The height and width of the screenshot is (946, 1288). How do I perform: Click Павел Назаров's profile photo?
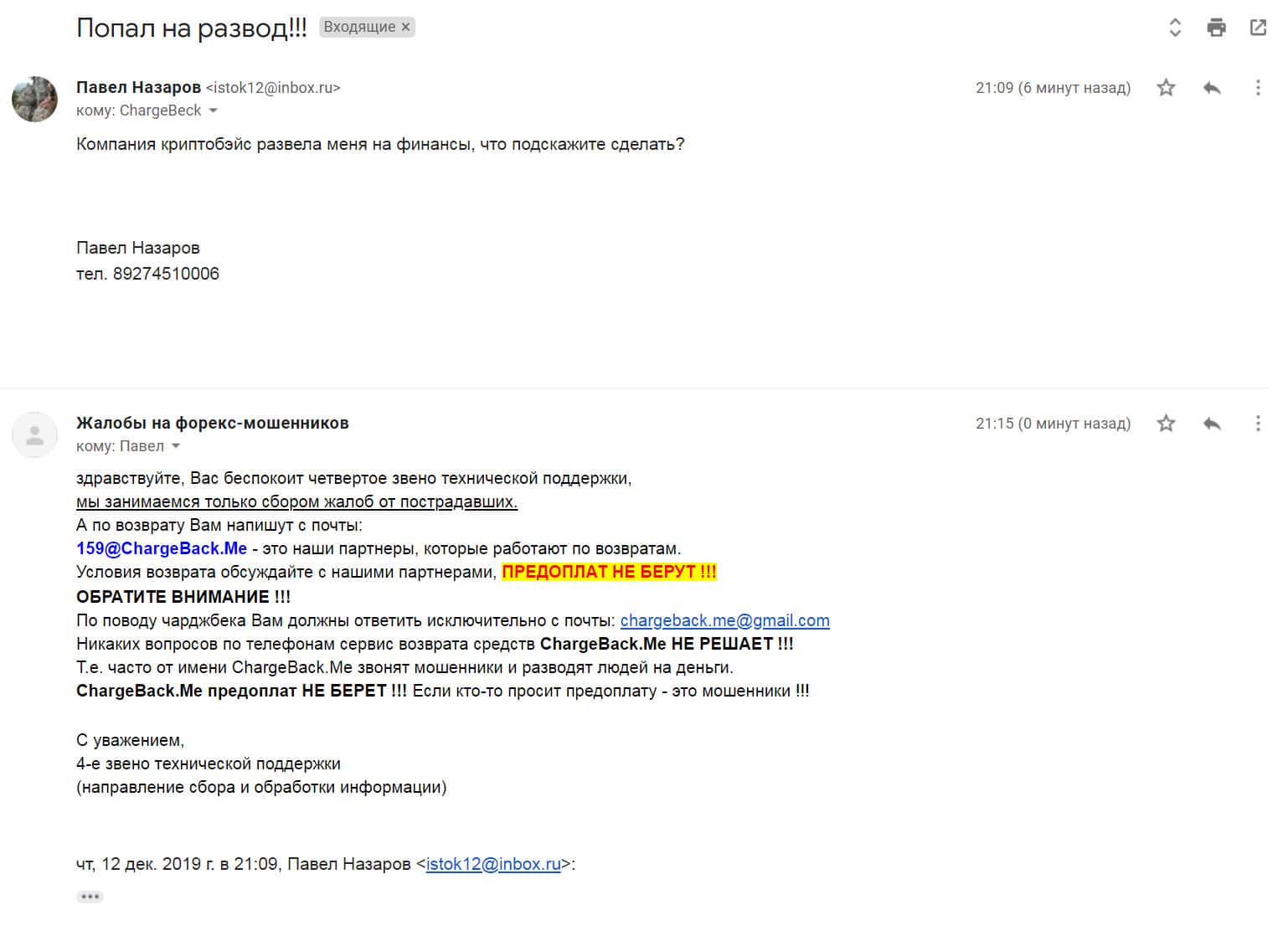(x=34, y=99)
